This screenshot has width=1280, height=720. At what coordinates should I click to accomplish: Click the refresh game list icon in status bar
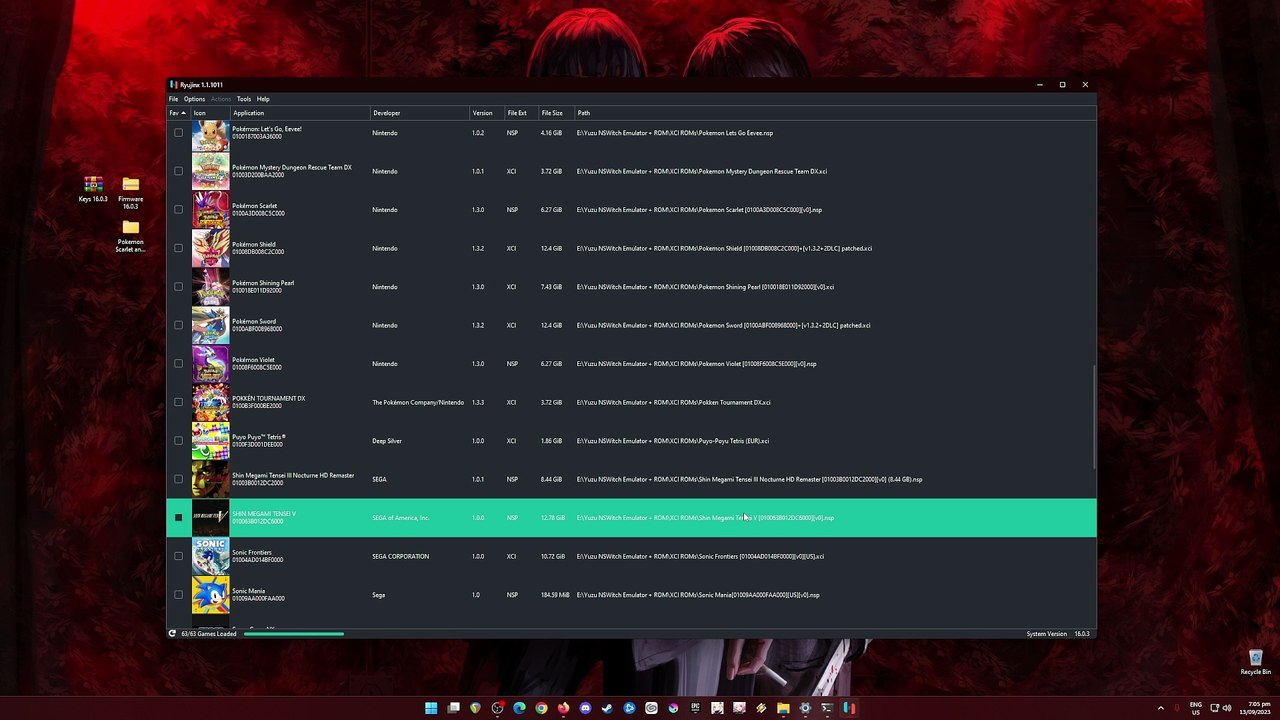click(x=172, y=634)
